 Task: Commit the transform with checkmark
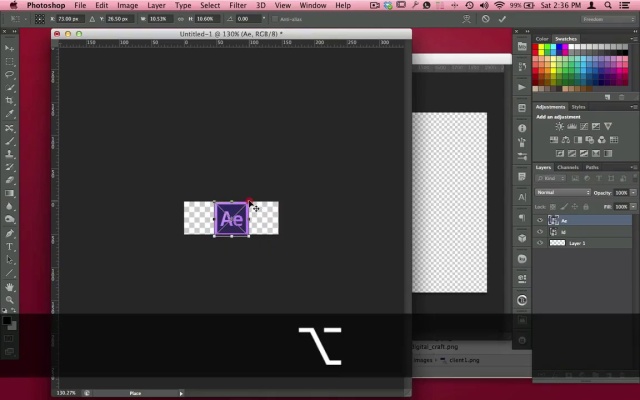tap(502, 19)
